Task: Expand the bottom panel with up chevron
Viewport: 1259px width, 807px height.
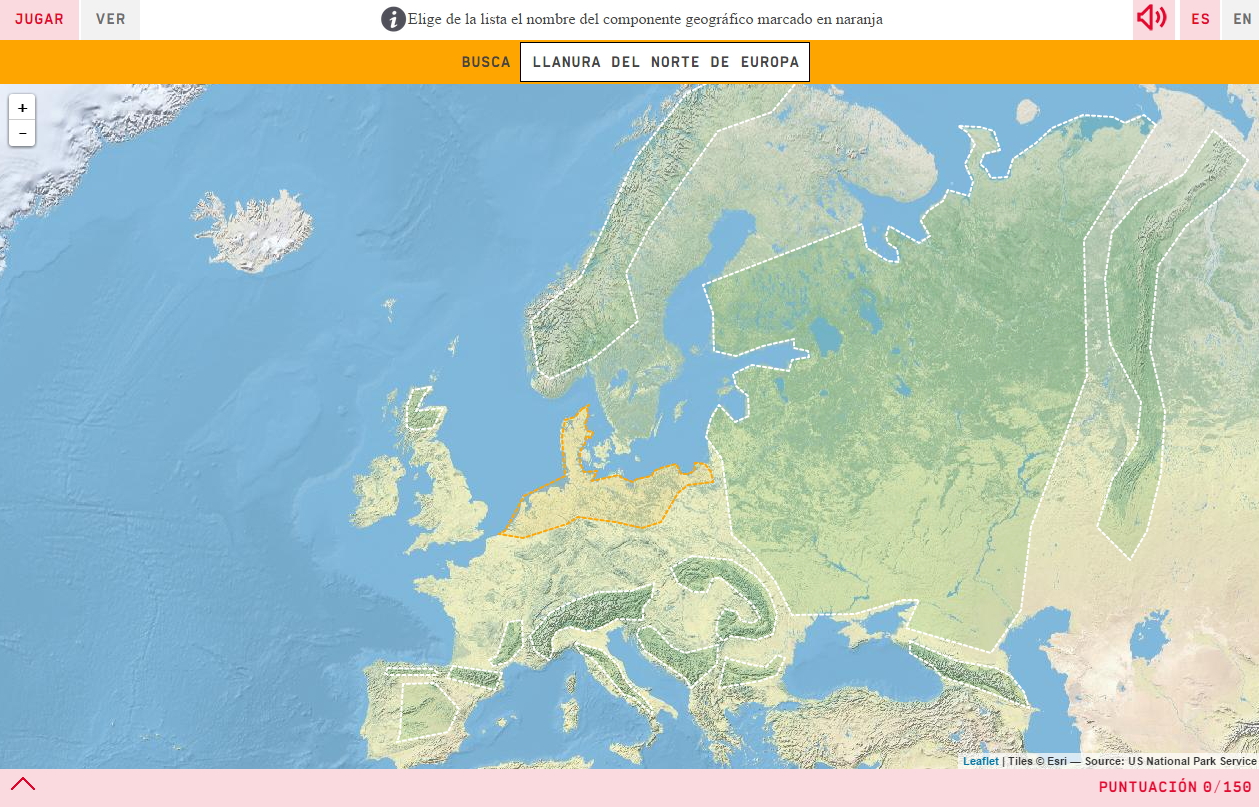Action: click(23, 785)
